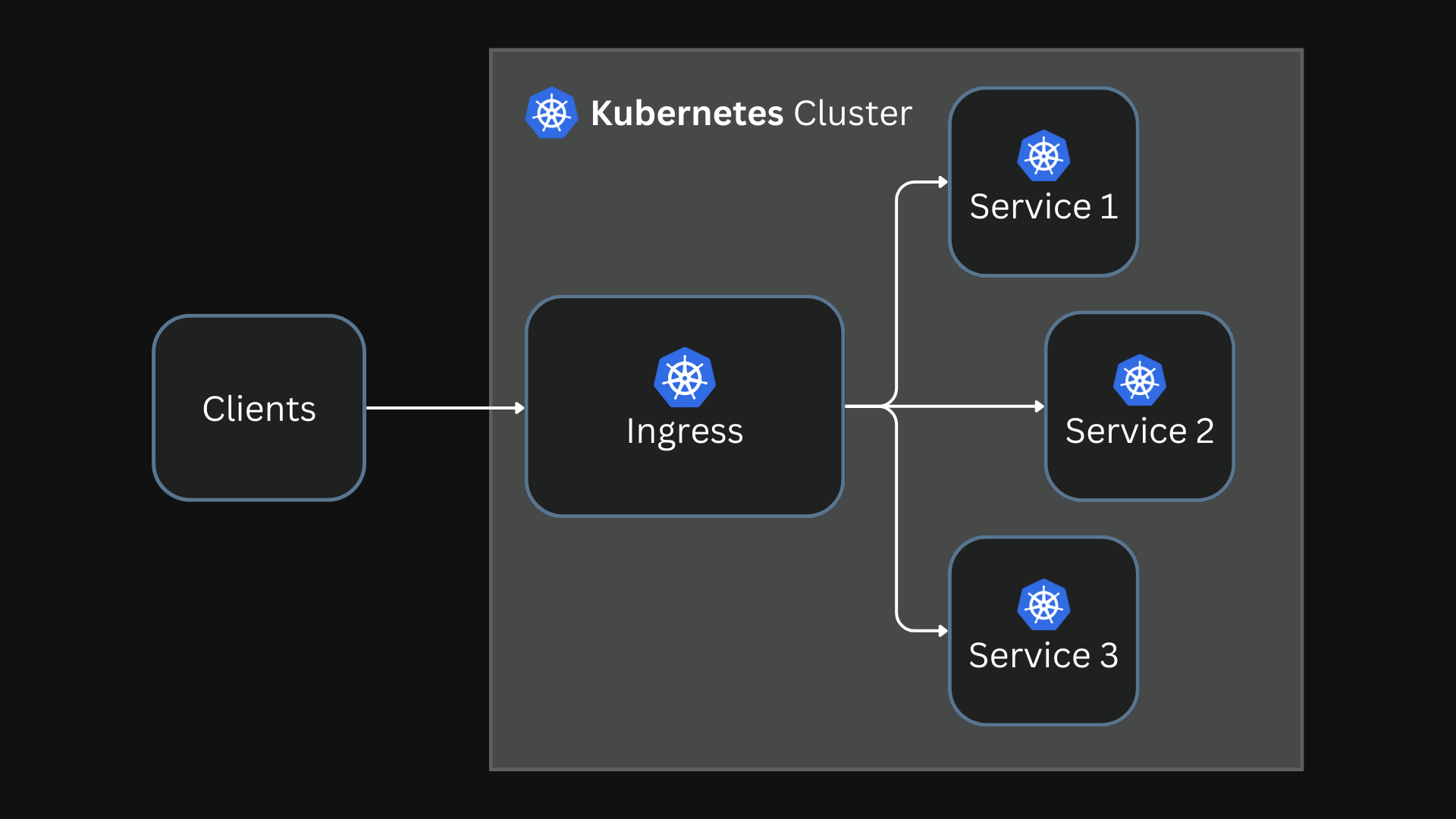Click the Ingress label text
The image size is (1456, 819).
point(684,431)
